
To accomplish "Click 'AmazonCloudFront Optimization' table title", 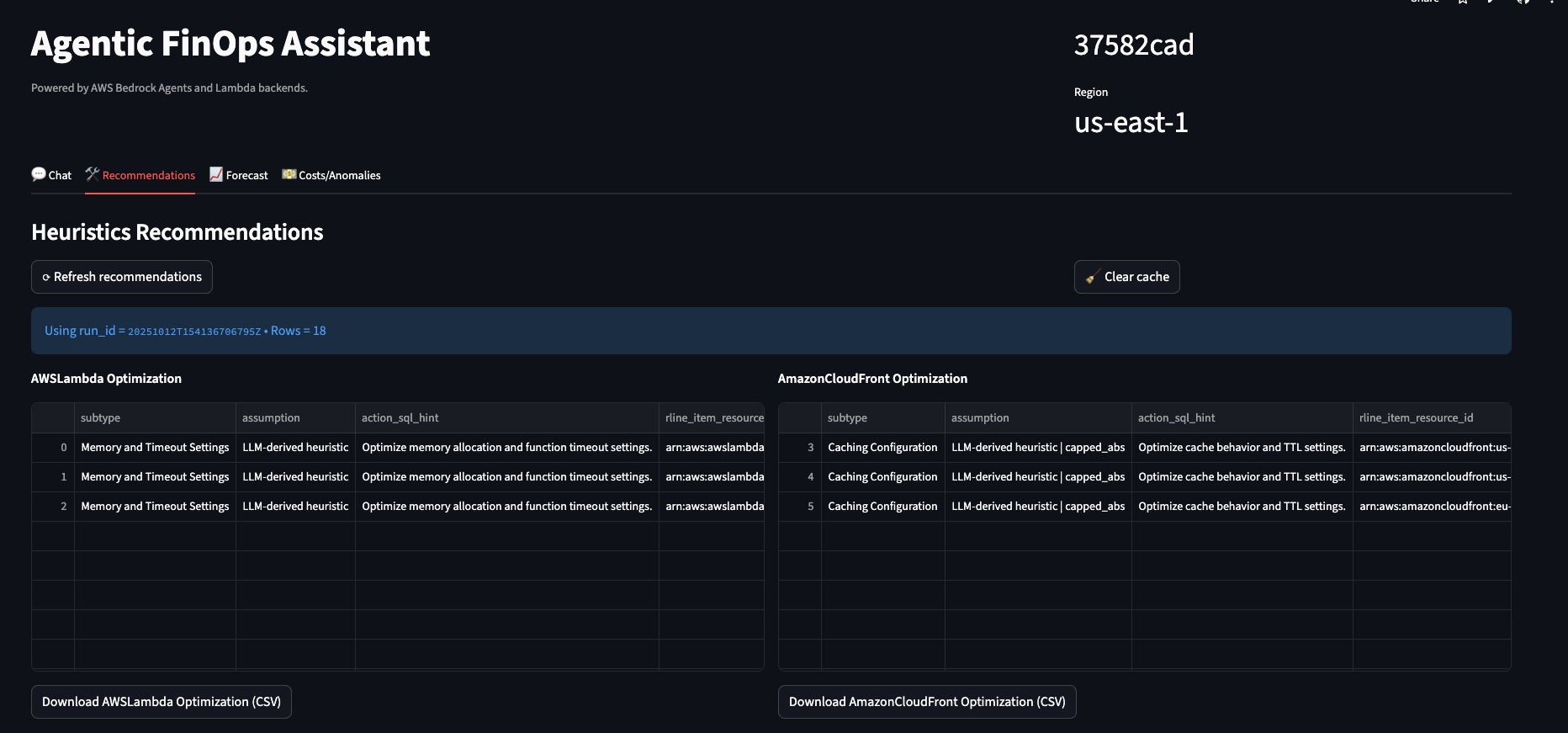I will coord(872,379).
